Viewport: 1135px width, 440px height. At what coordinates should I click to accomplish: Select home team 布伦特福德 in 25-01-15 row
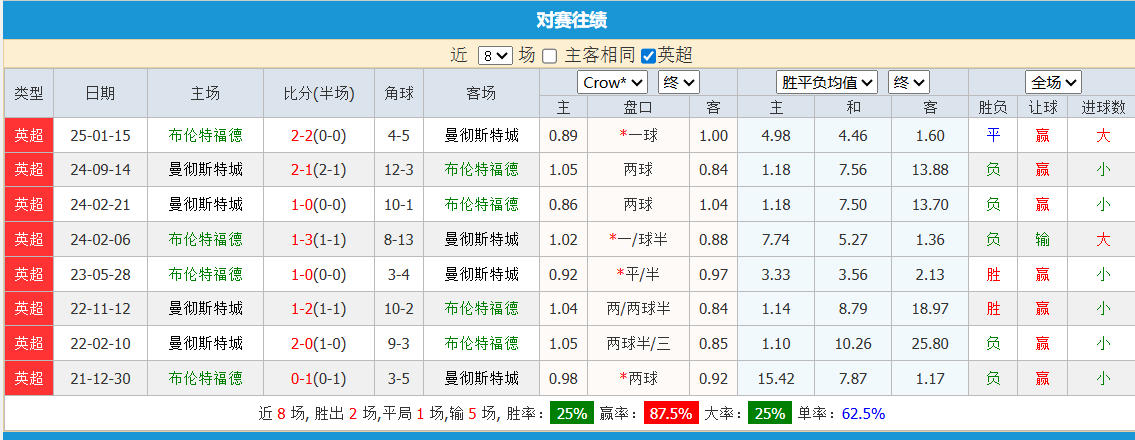coord(205,136)
